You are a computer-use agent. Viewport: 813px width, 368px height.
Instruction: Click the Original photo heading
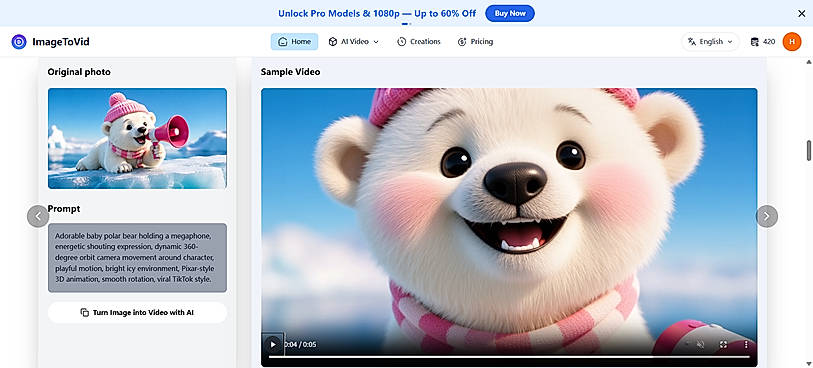(x=79, y=72)
